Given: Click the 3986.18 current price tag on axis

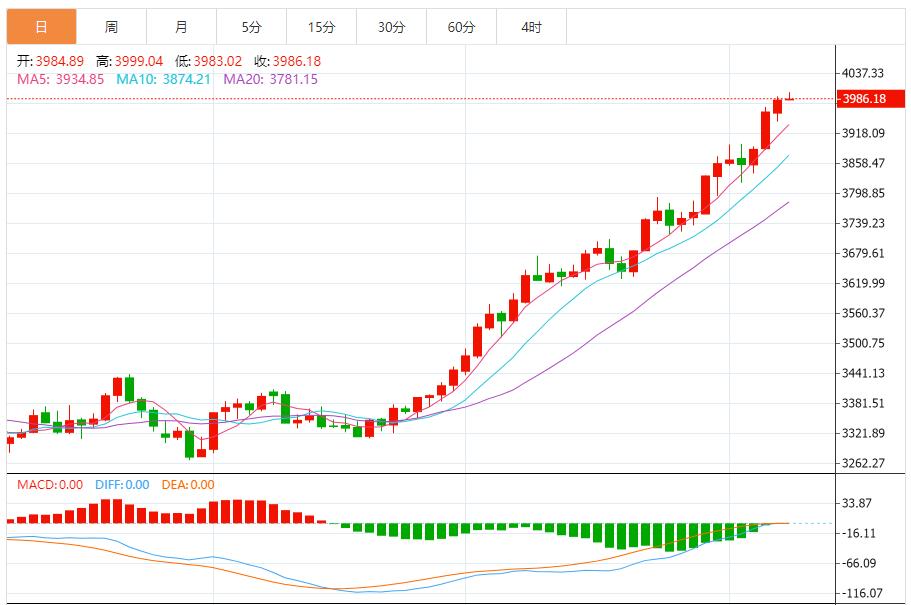Looking at the screenshot, I should coord(864,99).
